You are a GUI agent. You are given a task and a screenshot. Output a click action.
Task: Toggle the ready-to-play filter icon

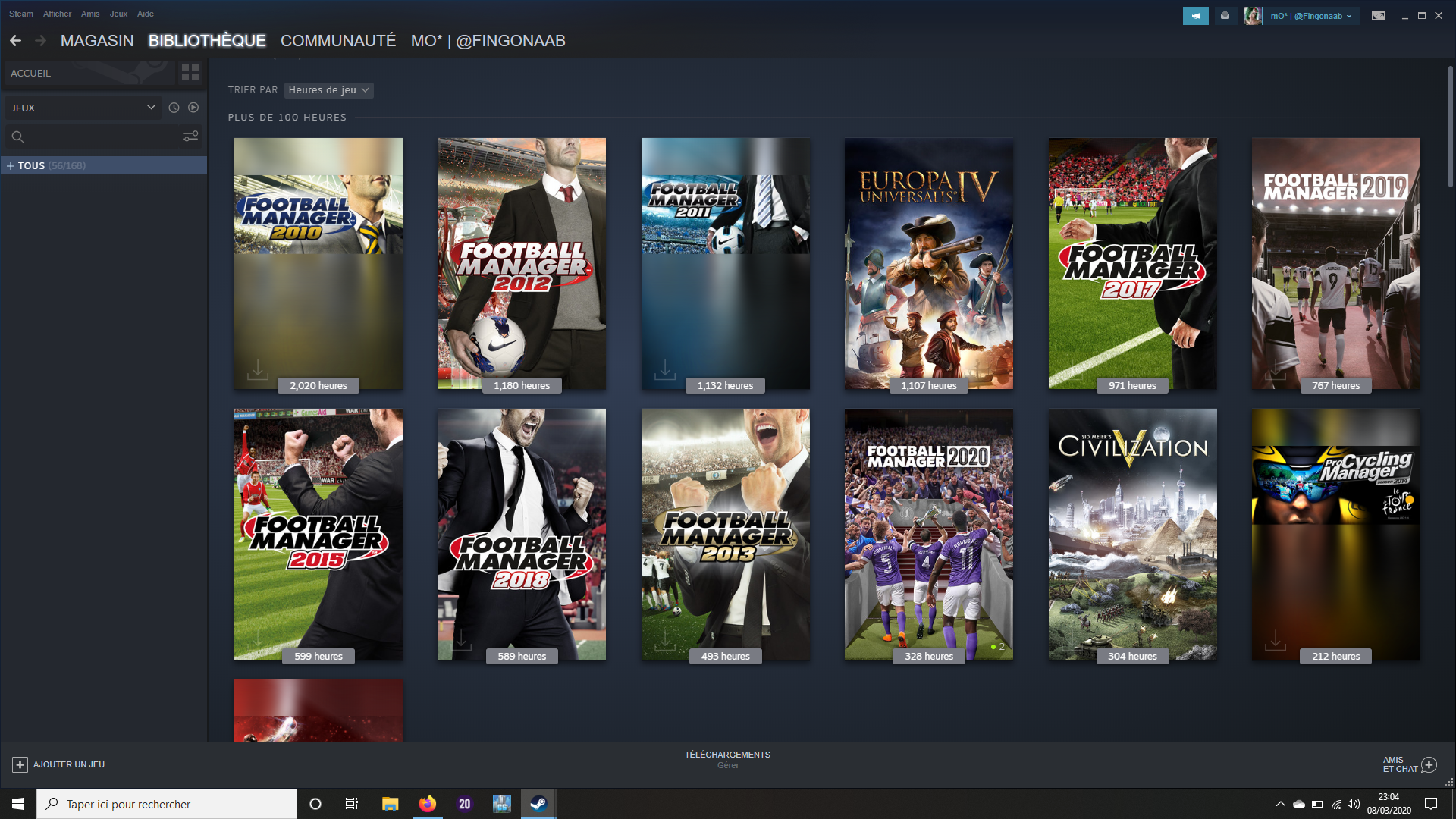[x=193, y=108]
